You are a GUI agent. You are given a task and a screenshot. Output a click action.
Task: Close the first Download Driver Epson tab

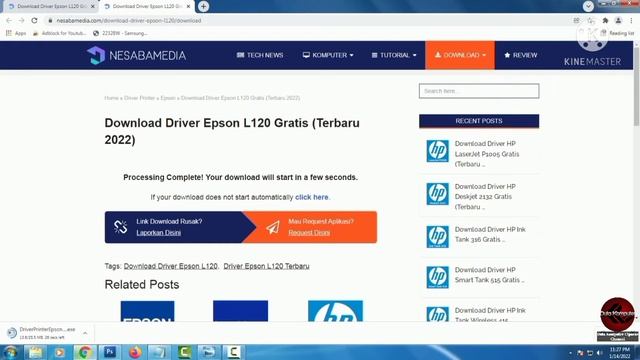coord(93,7)
